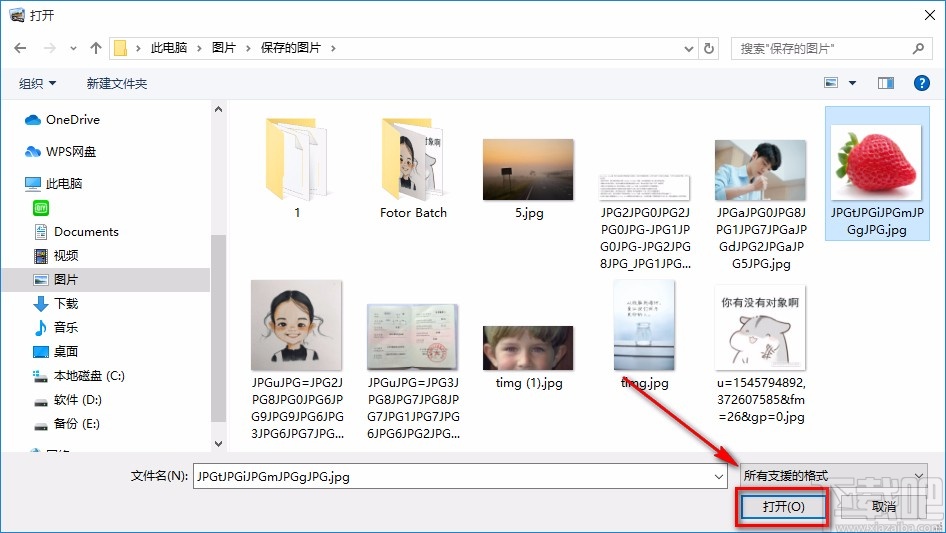
Task: Select the strawberry image JPGtJPGiJPGmJPGgJPG.jpg
Action: point(877,174)
